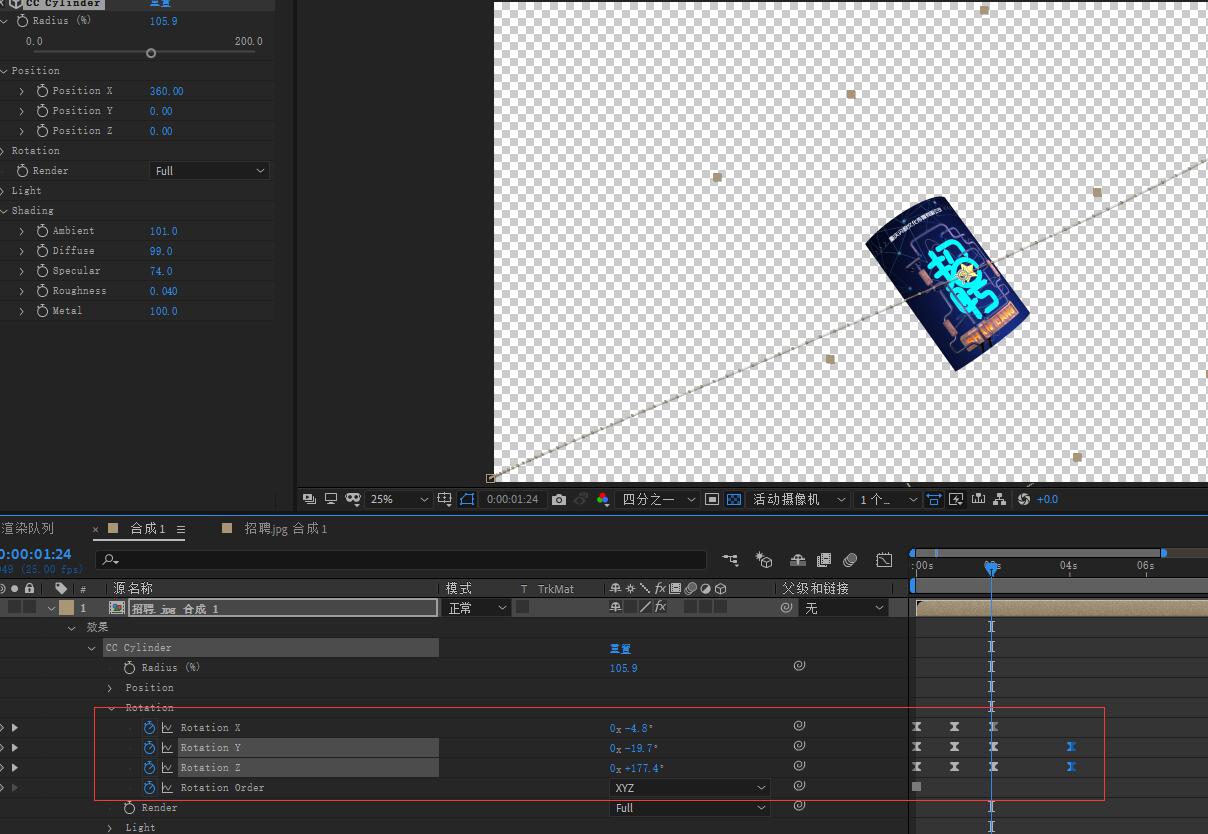
Task: Click the Radius pick whip spiral icon
Action: 799,666
